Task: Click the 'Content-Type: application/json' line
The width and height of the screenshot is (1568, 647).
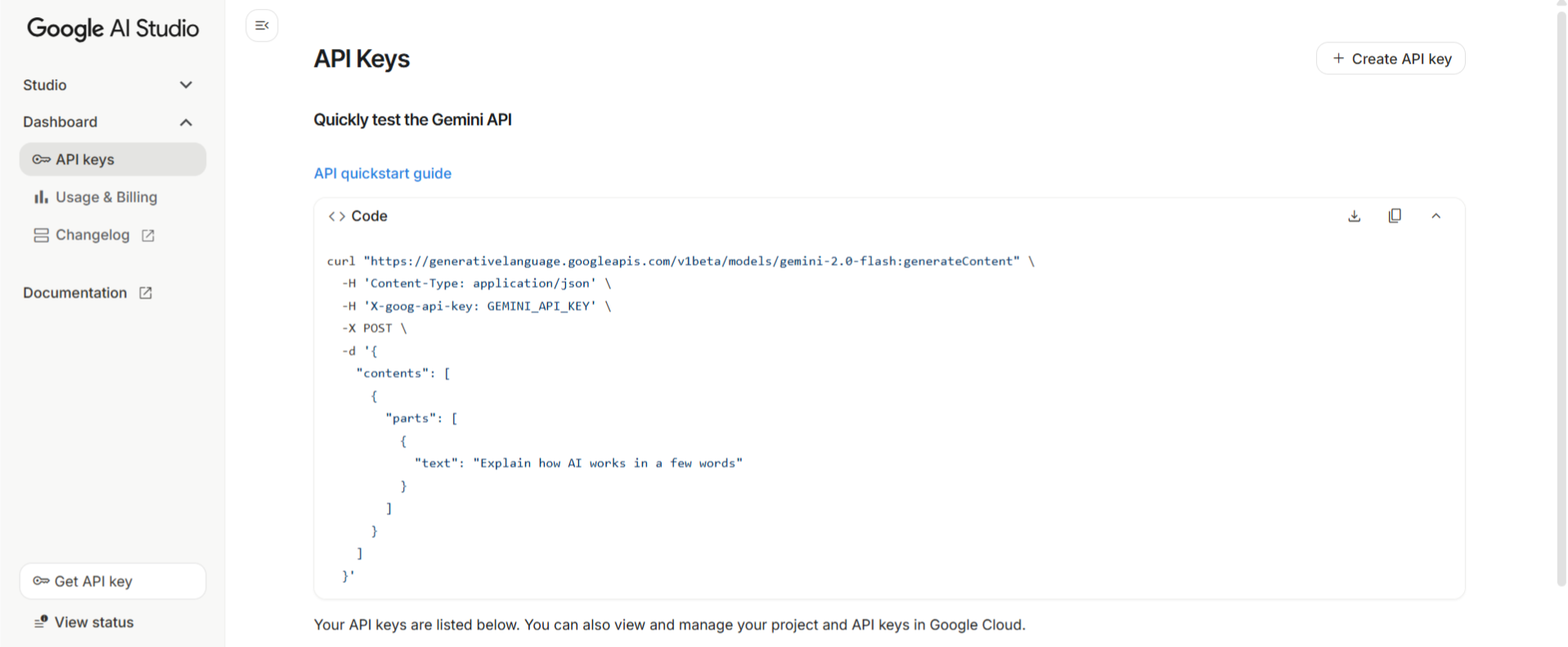Action: pyautogui.click(x=476, y=283)
